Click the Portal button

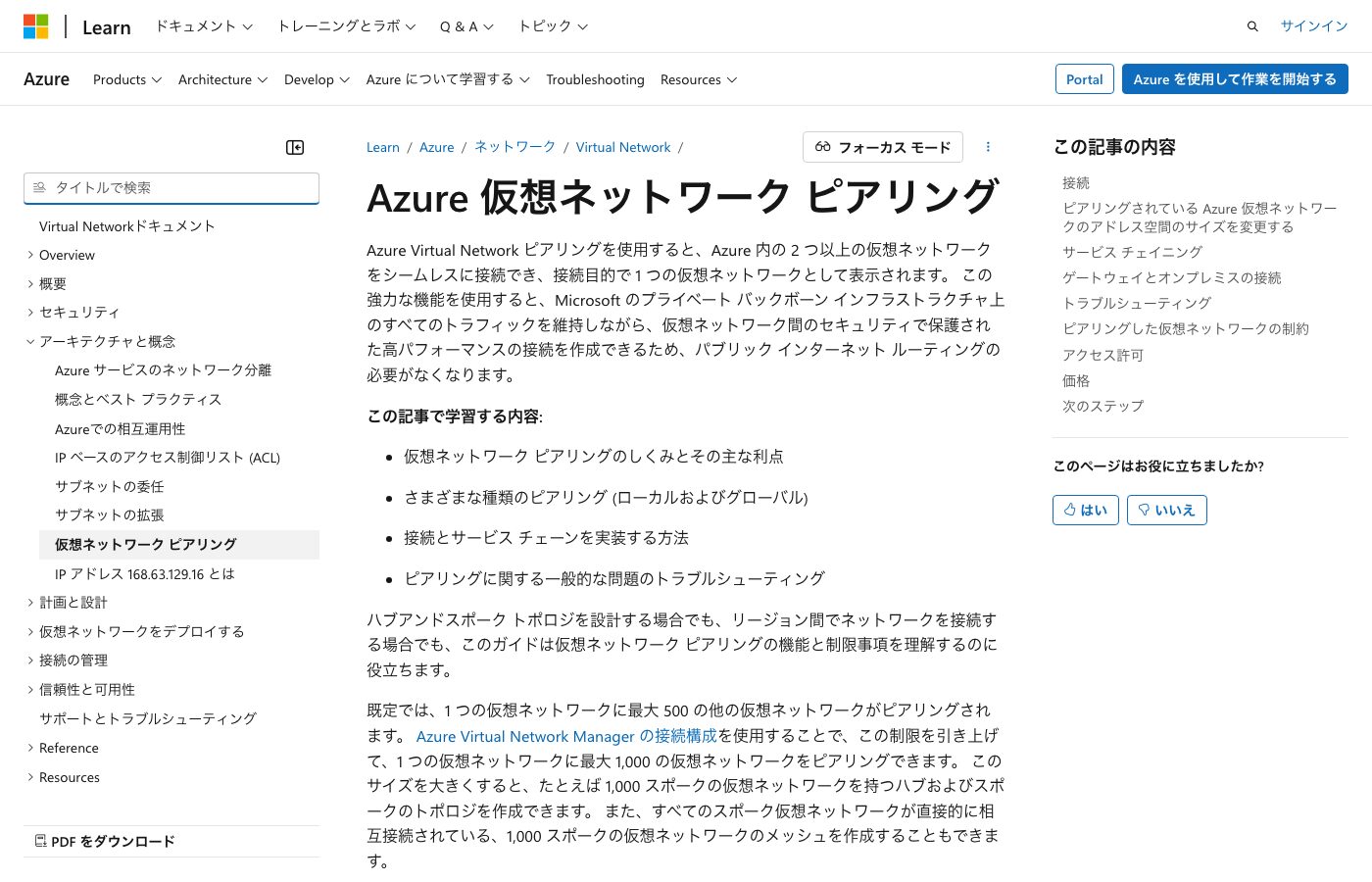(1084, 79)
